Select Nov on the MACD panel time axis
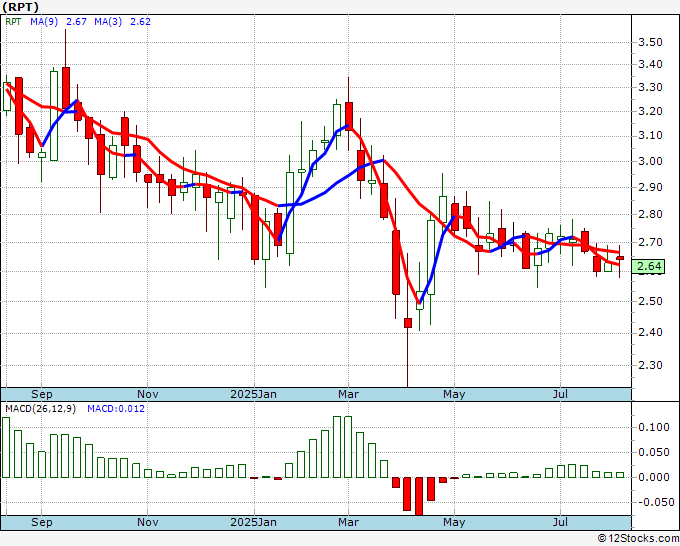The image size is (680, 546). (147, 522)
